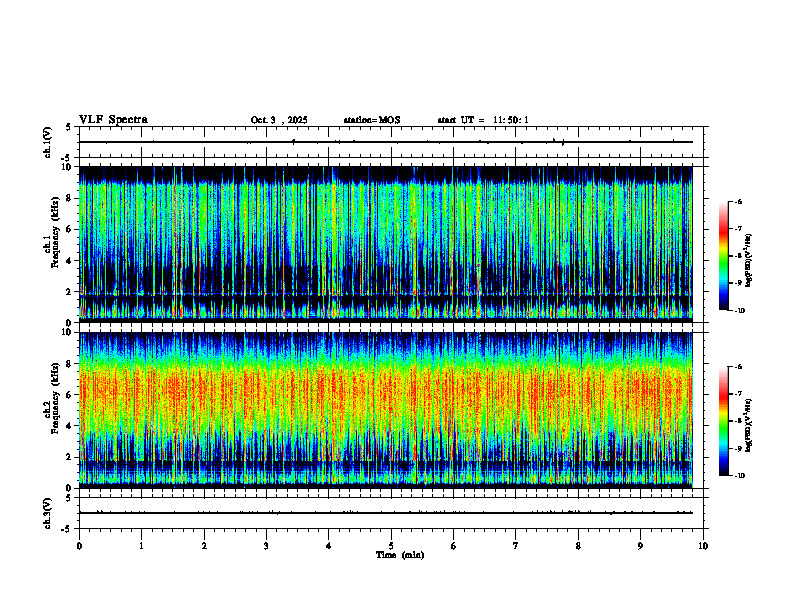Click the "ch.1(V)" waveform axis label
The width and height of the screenshot is (792, 612).
[x=47, y=142]
